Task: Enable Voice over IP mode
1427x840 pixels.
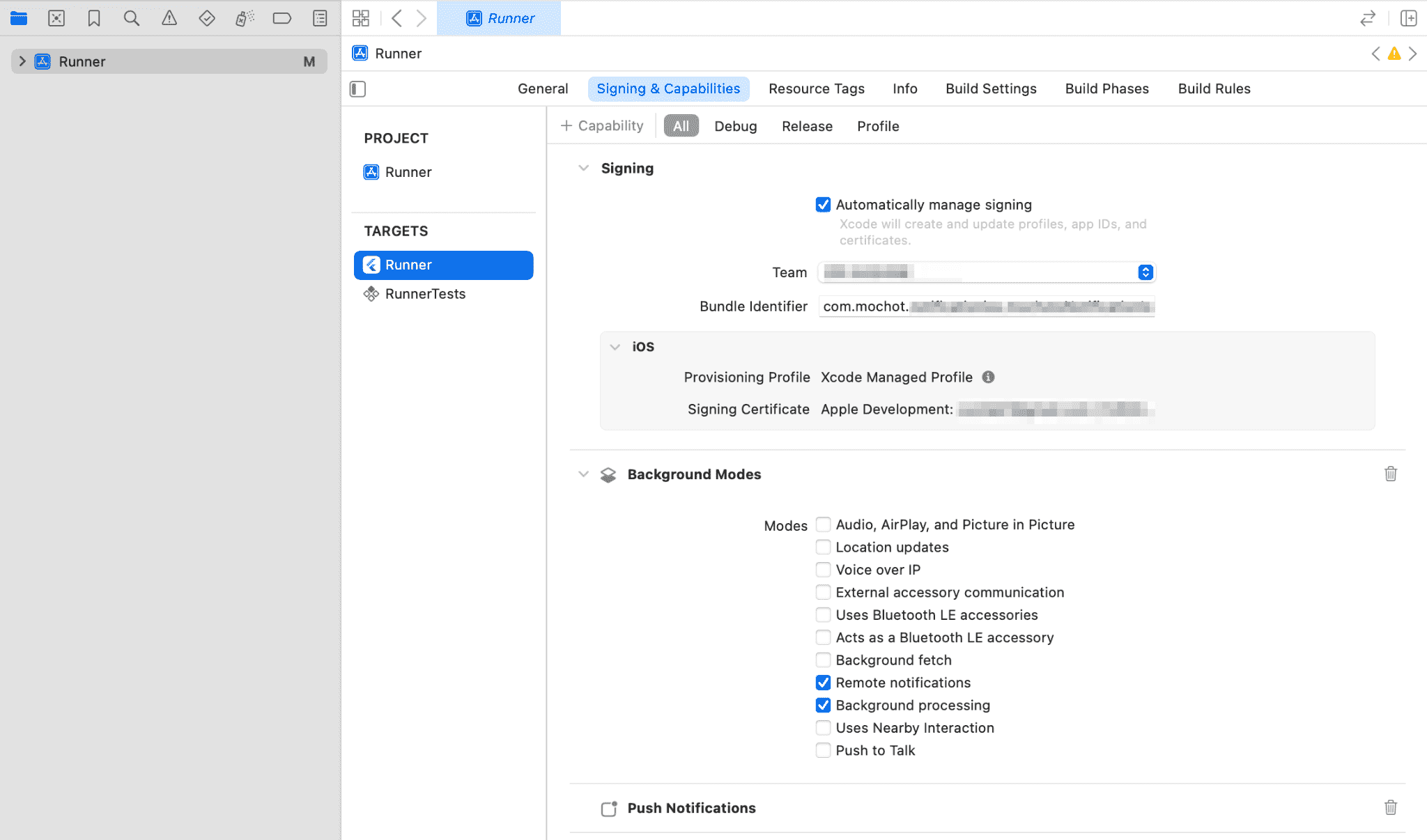Action: (x=823, y=570)
